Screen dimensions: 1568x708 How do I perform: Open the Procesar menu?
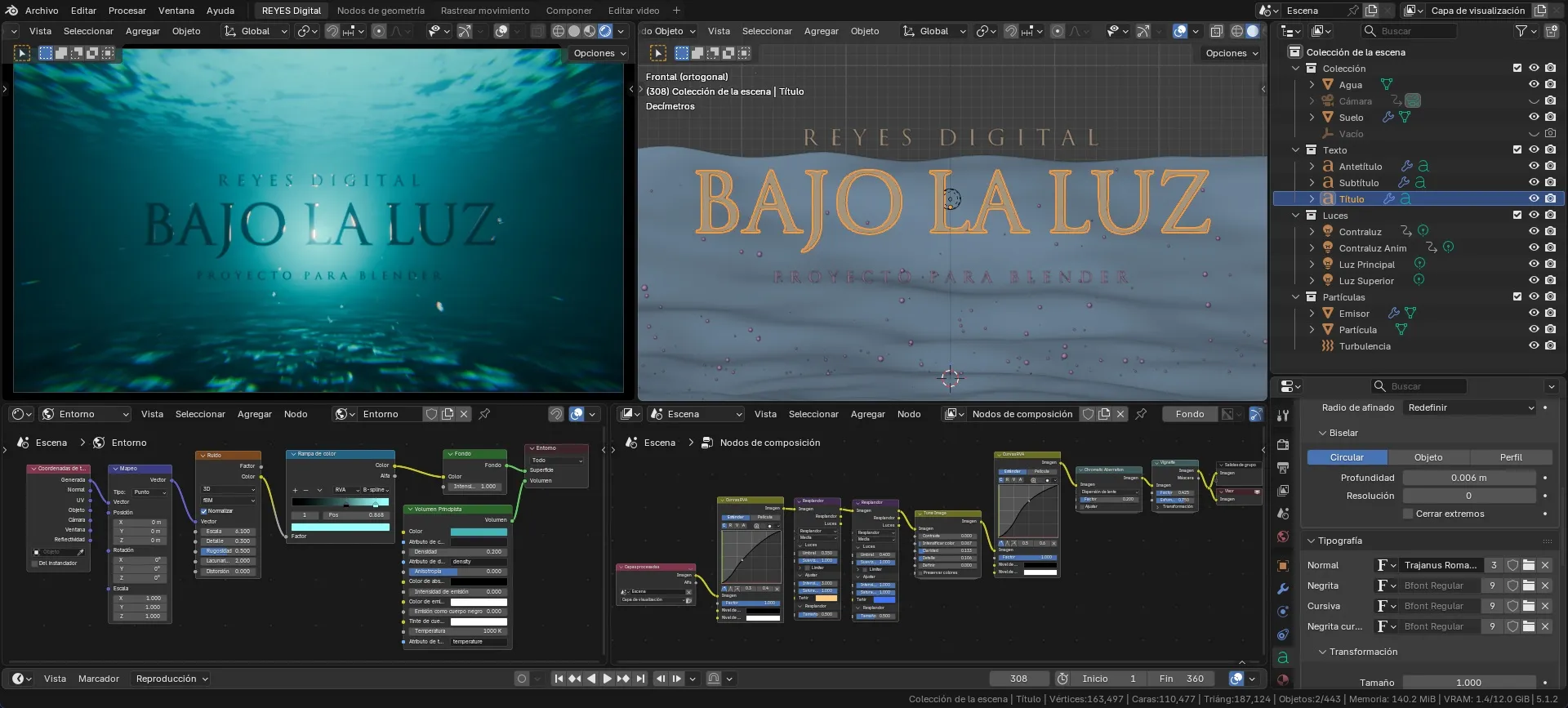click(x=127, y=11)
